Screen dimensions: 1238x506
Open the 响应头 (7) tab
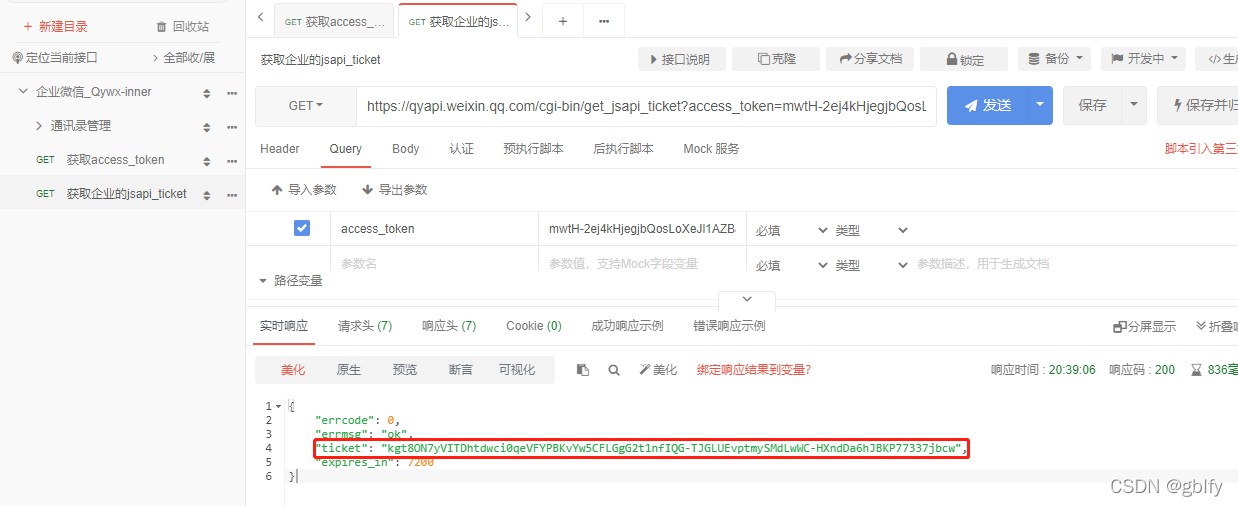pyautogui.click(x=449, y=326)
